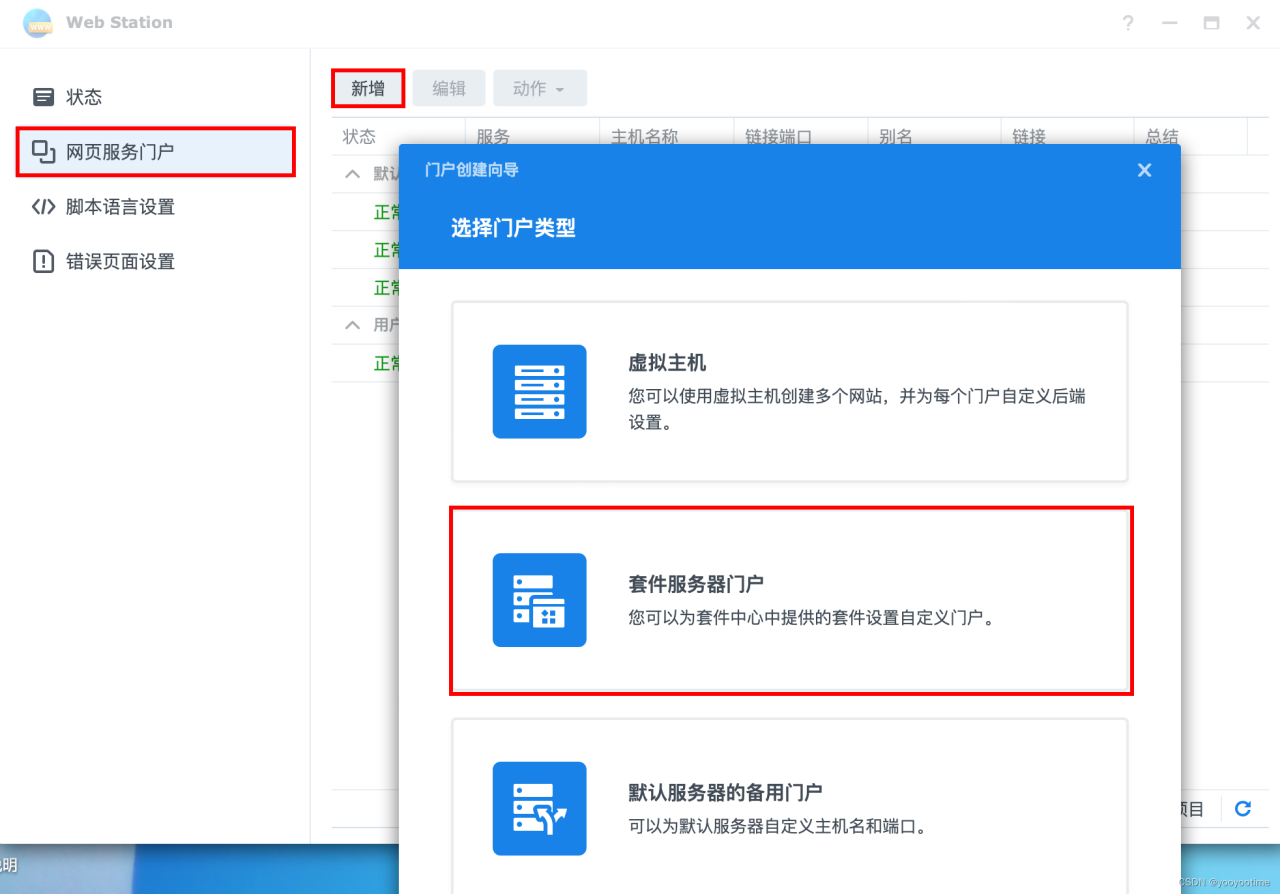Click the 套件服务器门户 option icon
Viewport: 1280px width, 894px height.
click(x=539, y=600)
